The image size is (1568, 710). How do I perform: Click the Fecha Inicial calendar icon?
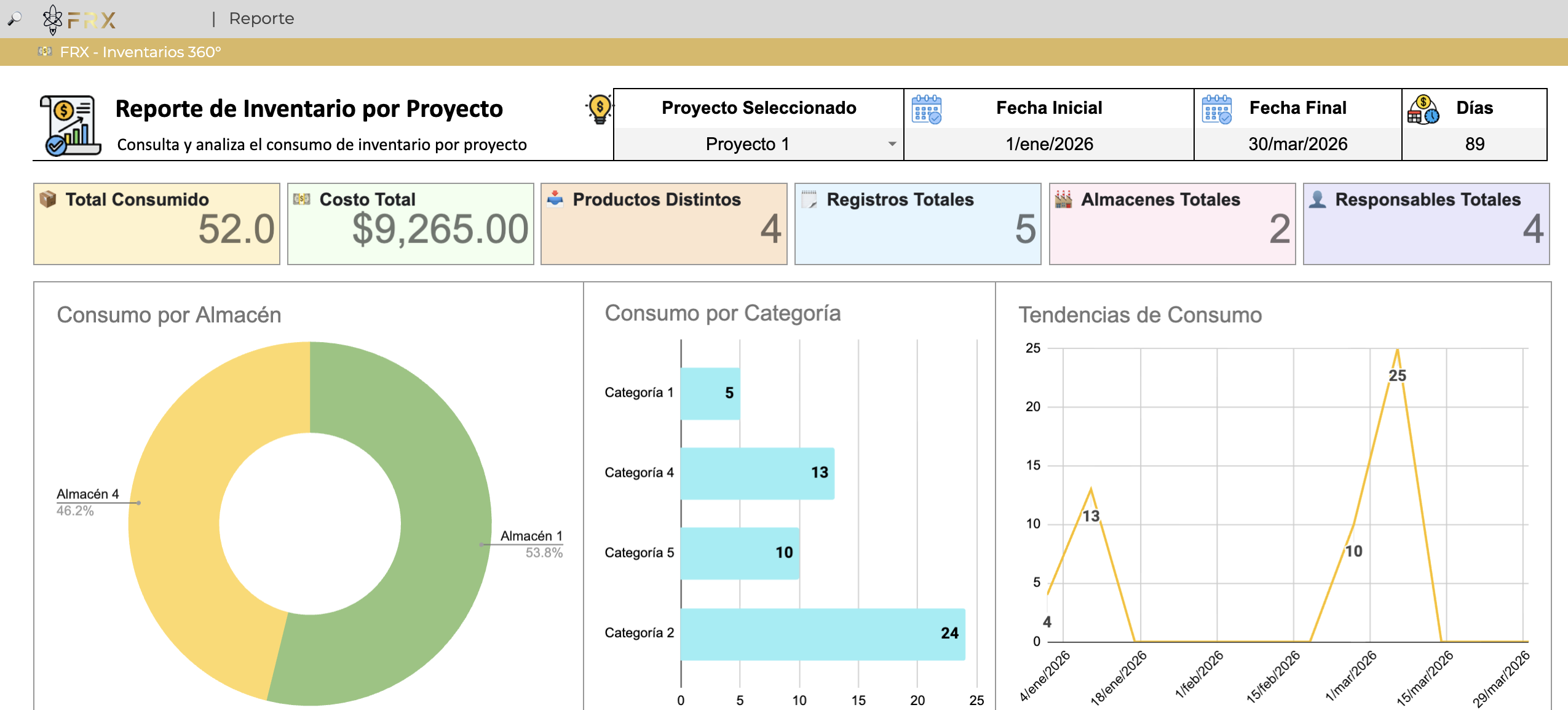click(926, 109)
